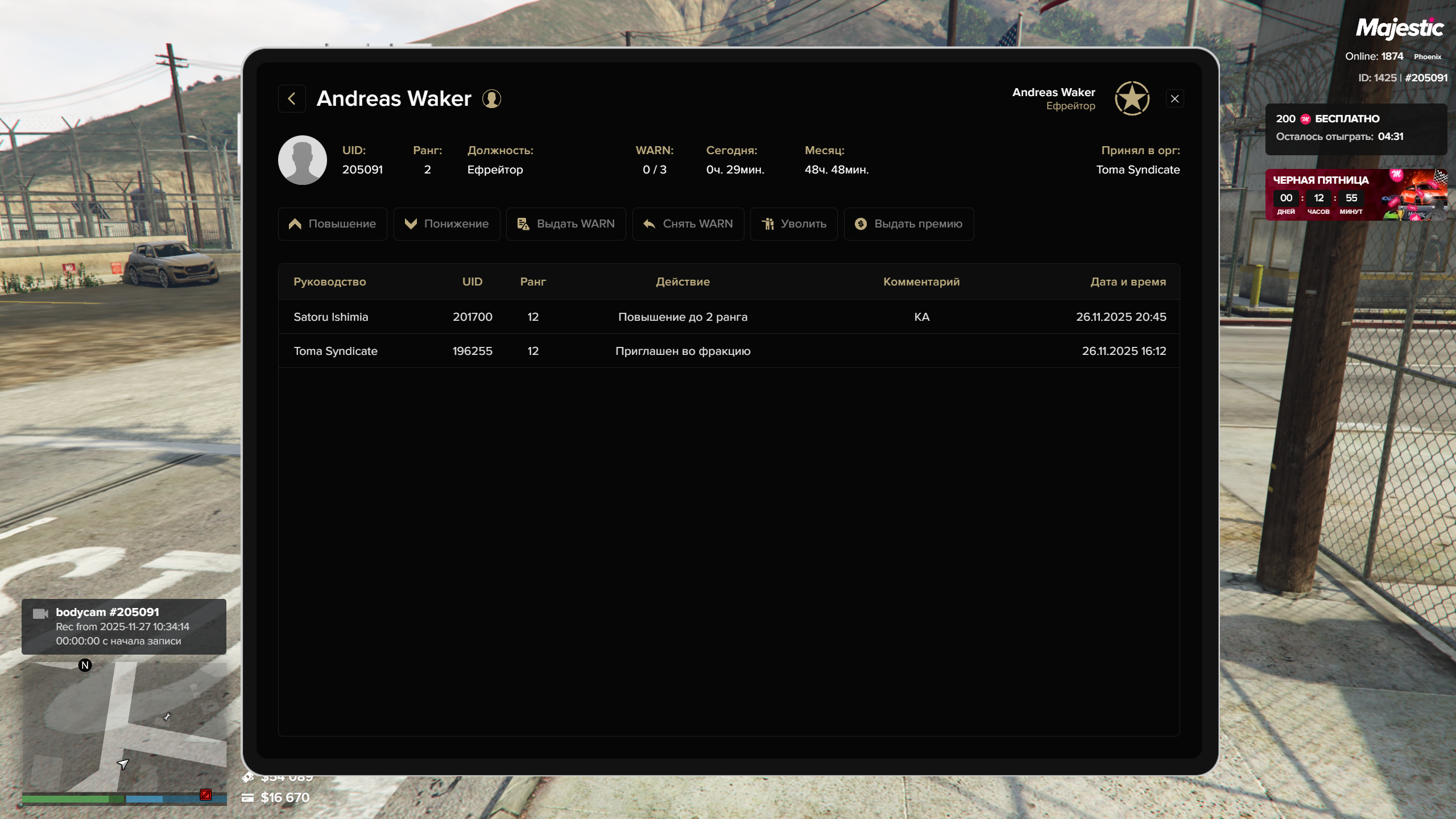Give a bonus via Выдать премию
The image size is (1456, 819).
[908, 224]
